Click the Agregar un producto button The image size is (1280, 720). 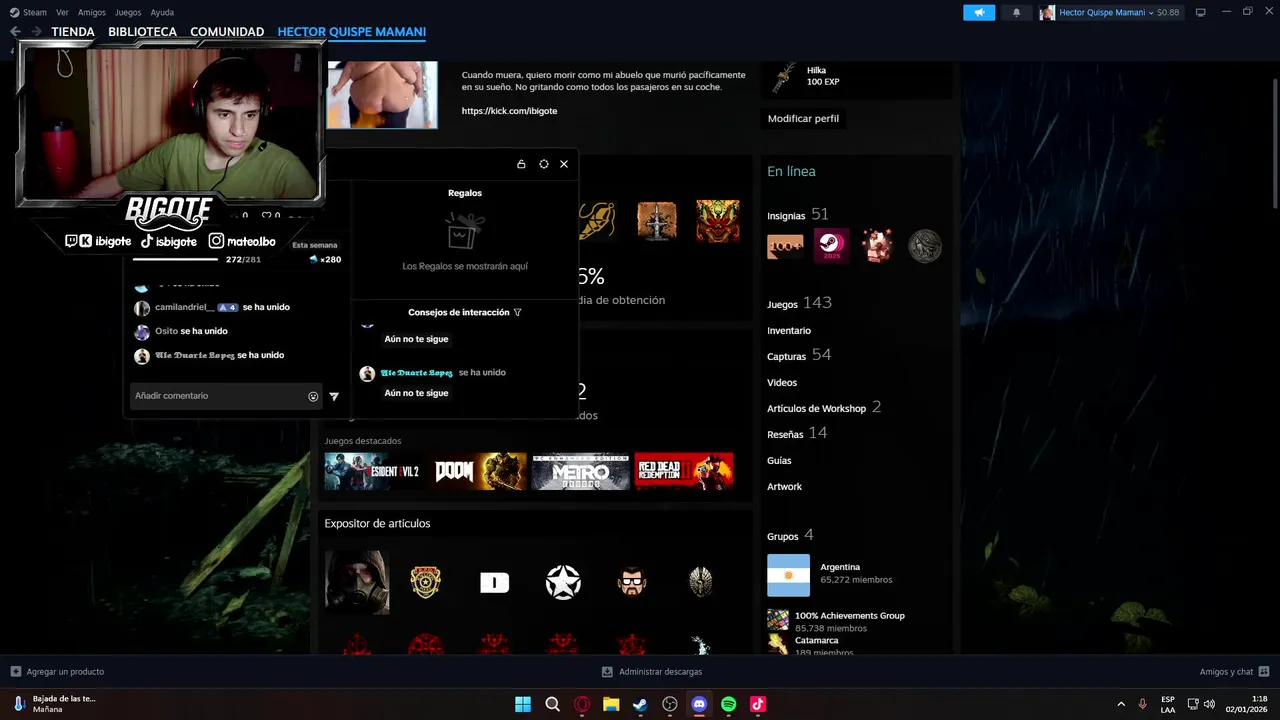pyautogui.click(x=57, y=672)
